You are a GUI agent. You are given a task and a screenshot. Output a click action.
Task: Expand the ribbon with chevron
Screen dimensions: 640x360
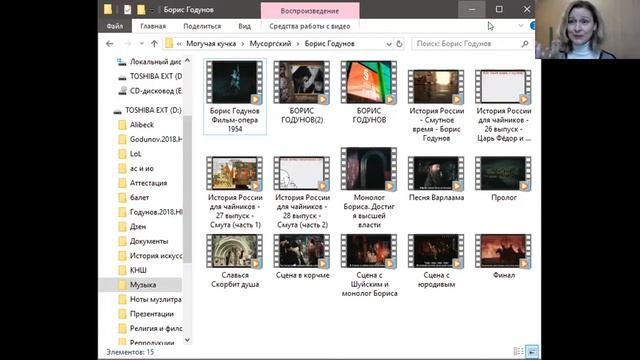(x=521, y=26)
